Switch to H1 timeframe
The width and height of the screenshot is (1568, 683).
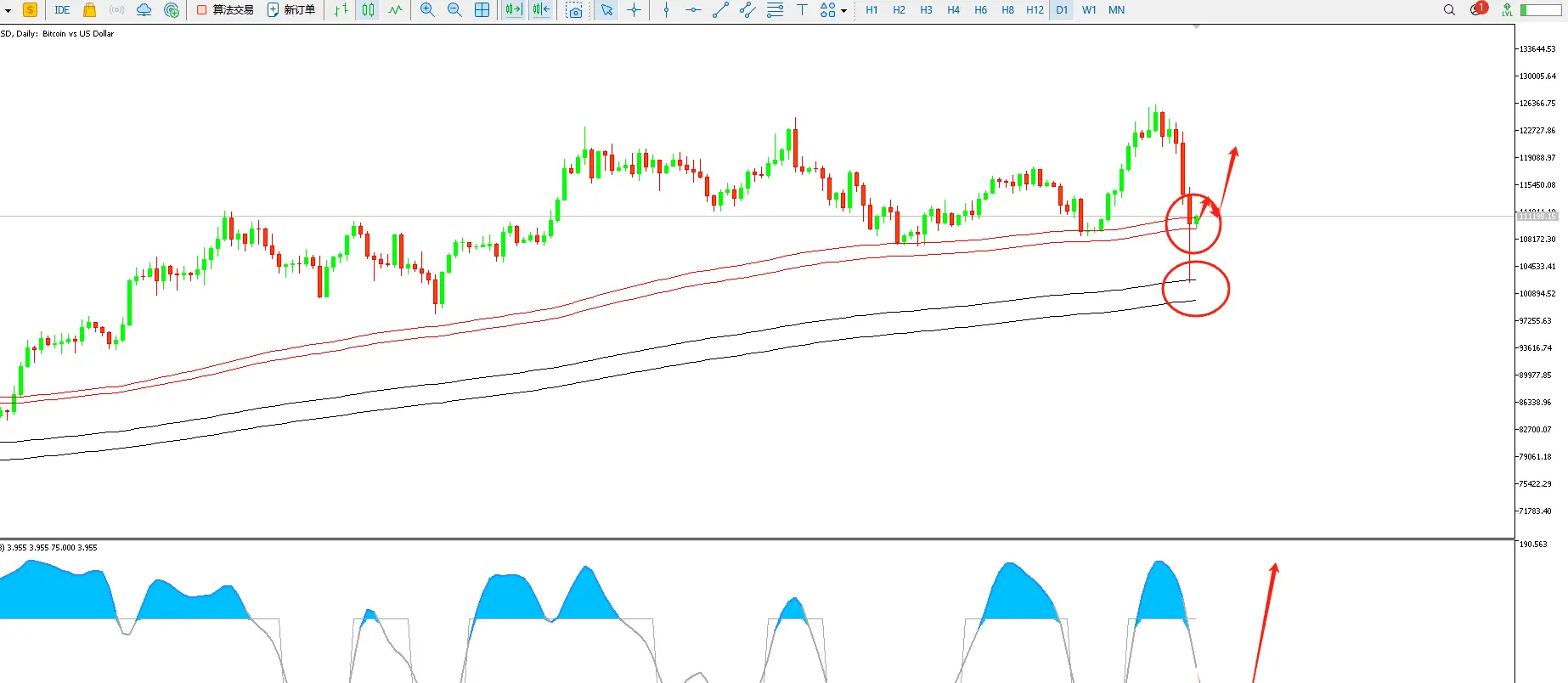click(x=871, y=10)
